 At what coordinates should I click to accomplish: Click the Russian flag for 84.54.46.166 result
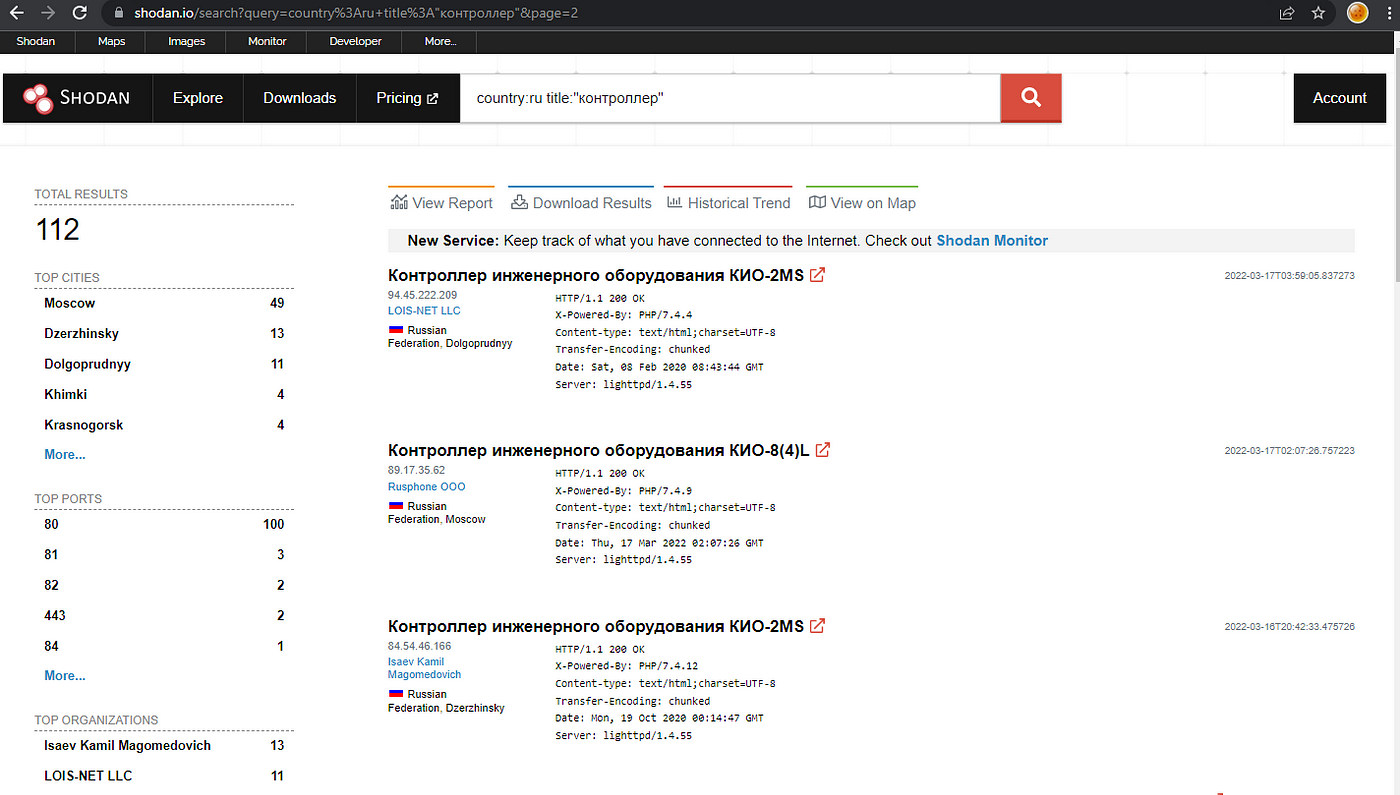coord(395,694)
